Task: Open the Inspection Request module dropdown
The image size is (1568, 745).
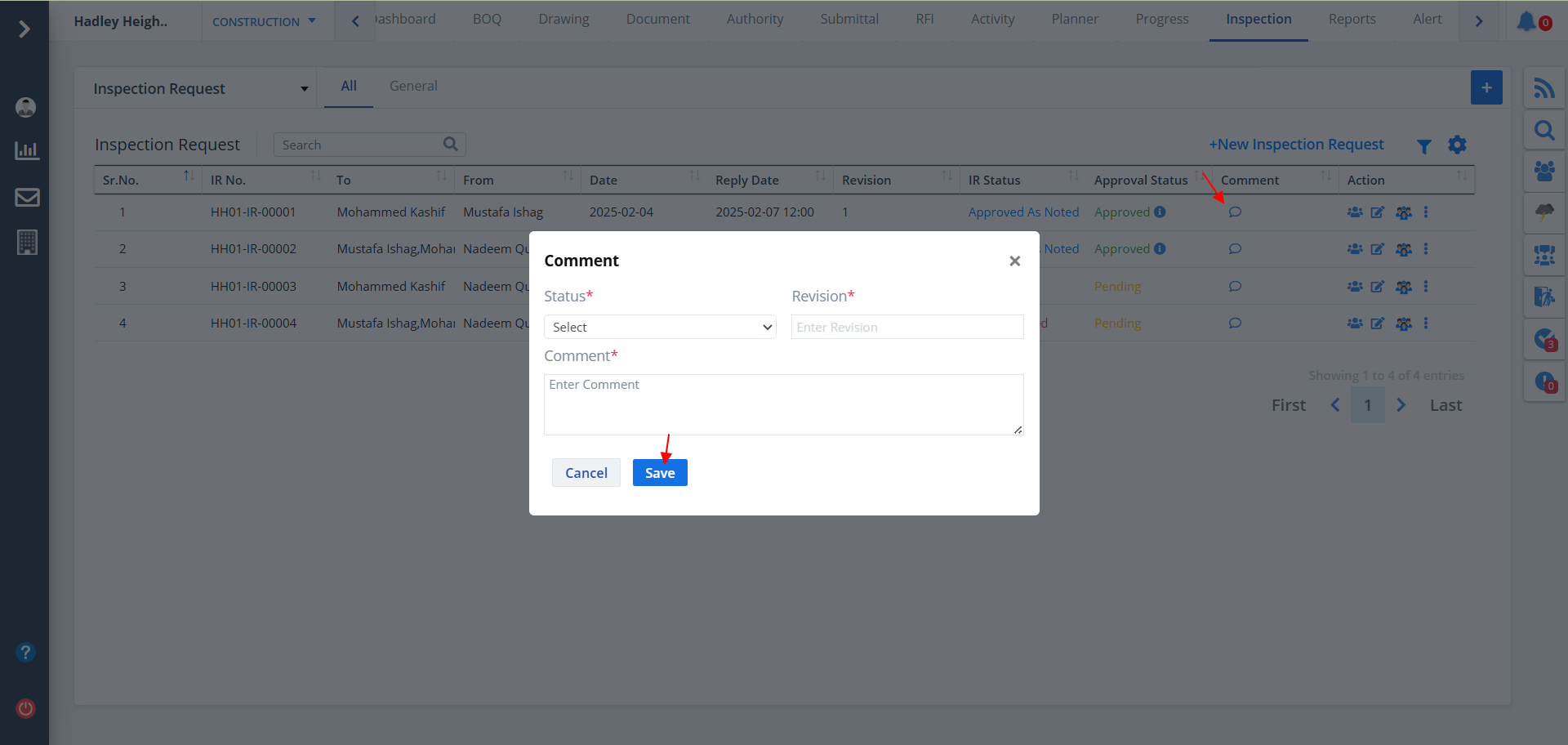Action: pos(200,89)
